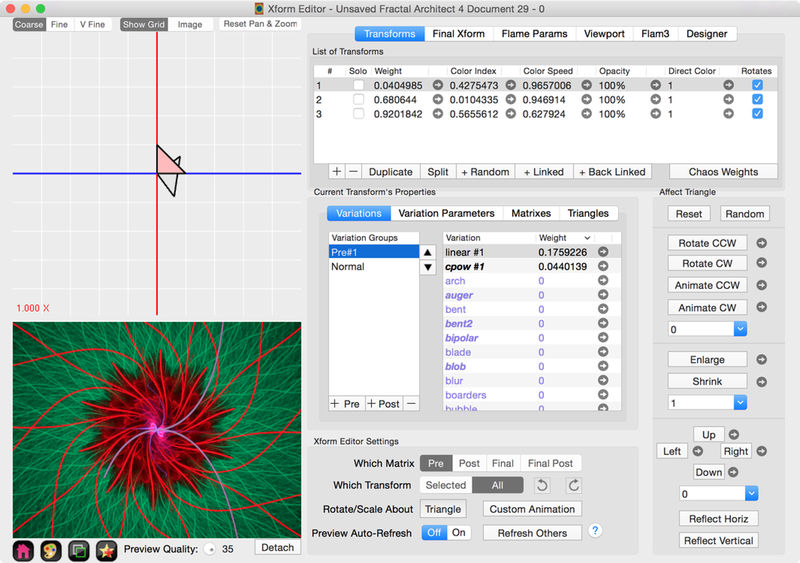This screenshot has width=800, height=563.
Task: Click the + Random transform button
Action: [485, 172]
